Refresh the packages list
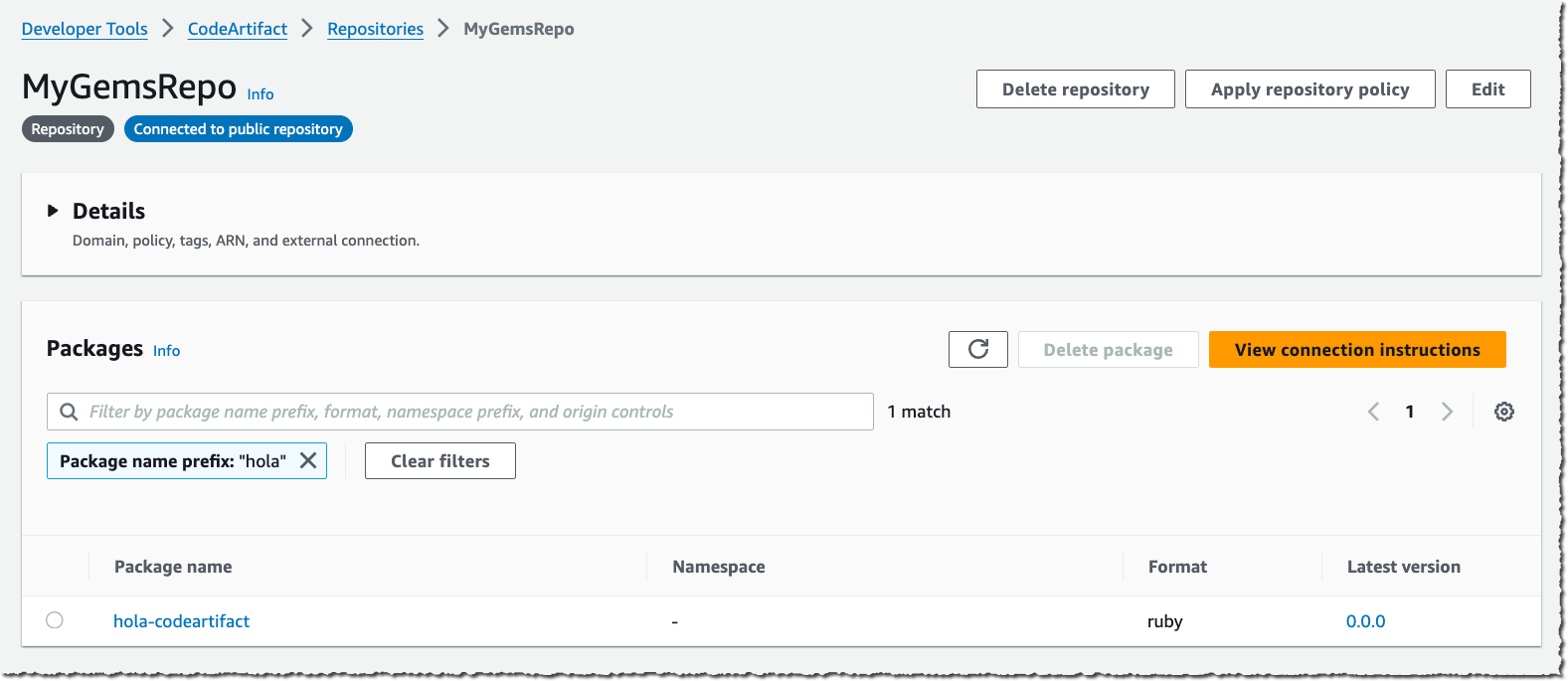Screen dimensions: 1568x681 pos(978,350)
